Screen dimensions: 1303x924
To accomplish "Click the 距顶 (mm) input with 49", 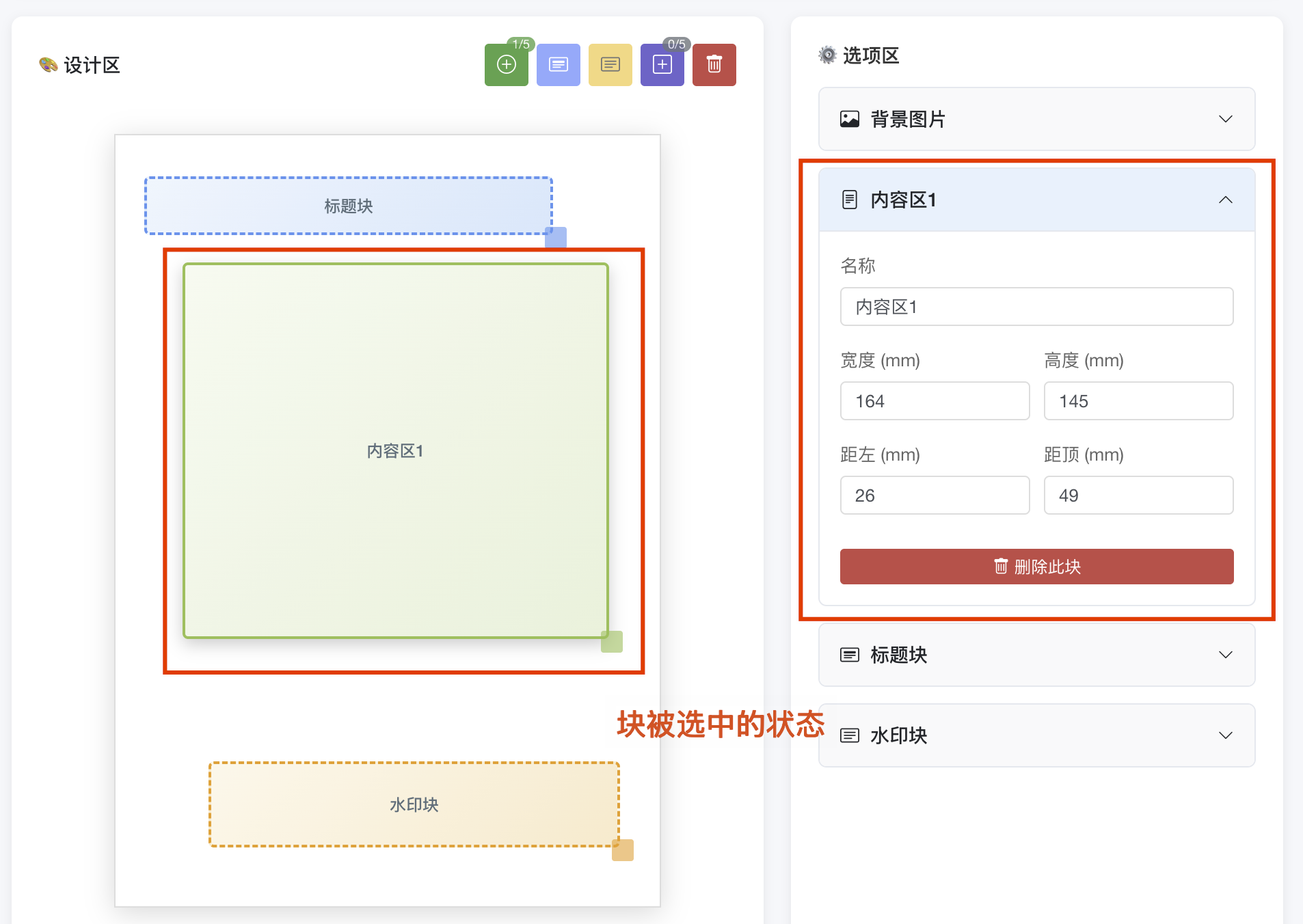I will (1138, 495).
